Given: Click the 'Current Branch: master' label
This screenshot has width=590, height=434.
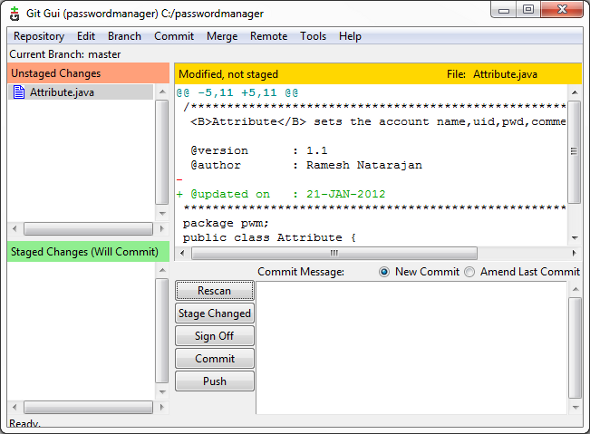Looking at the screenshot, I should pyautogui.click(x=65, y=54).
